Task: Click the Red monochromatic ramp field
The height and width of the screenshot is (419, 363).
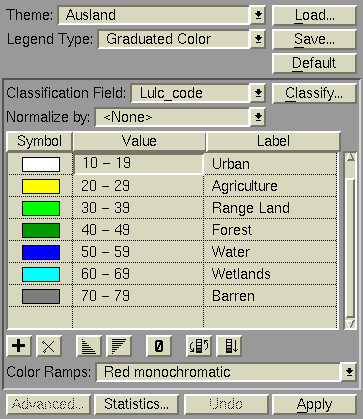Action: 219,372
